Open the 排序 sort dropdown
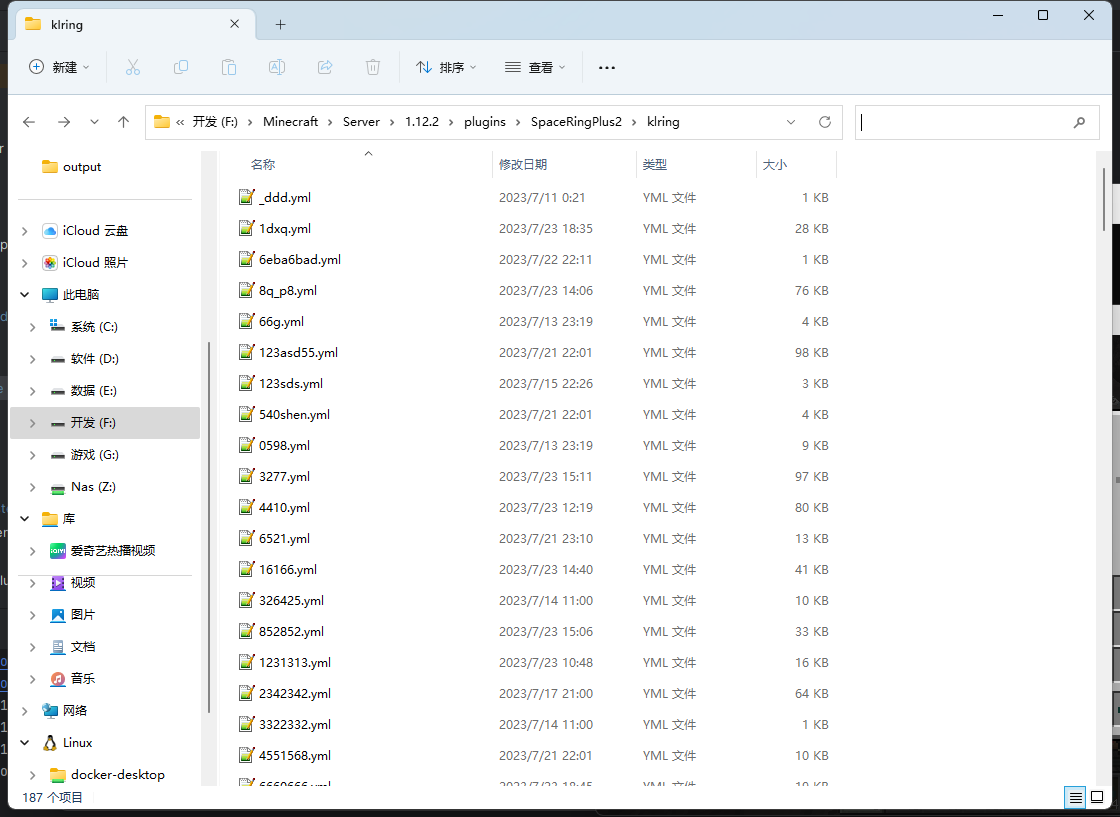The image size is (1120, 817). pyautogui.click(x=446, y=67)
